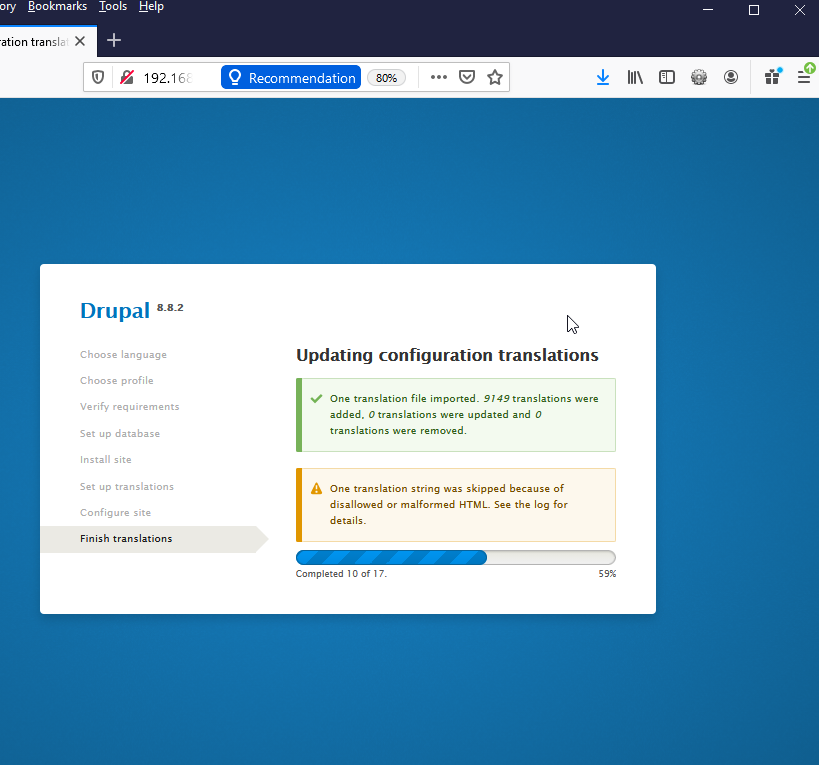The height and width of the screenshot is (765, 819).
Task: Open a new tab with plus button
Action: click(x=114, y=41)
